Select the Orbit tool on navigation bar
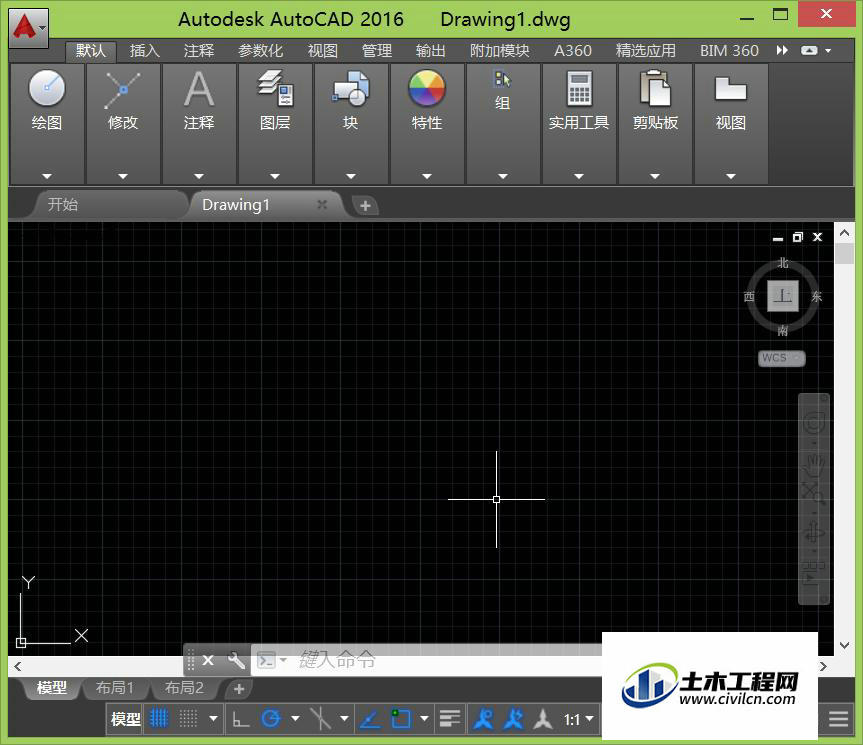Screen dimensions: 863x745 [x=814, y=533]
